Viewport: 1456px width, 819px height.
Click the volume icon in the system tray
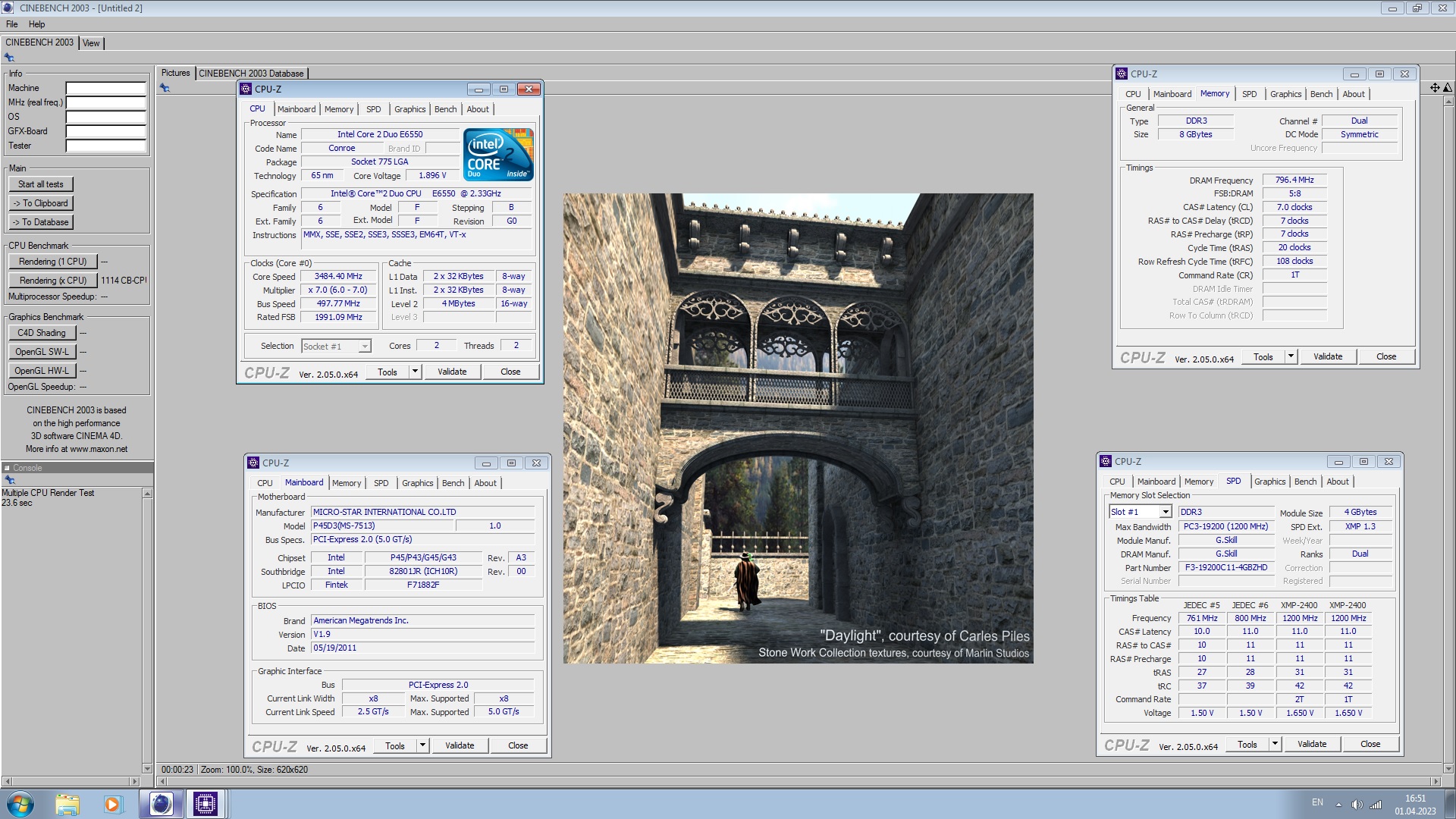point(1357,805)
